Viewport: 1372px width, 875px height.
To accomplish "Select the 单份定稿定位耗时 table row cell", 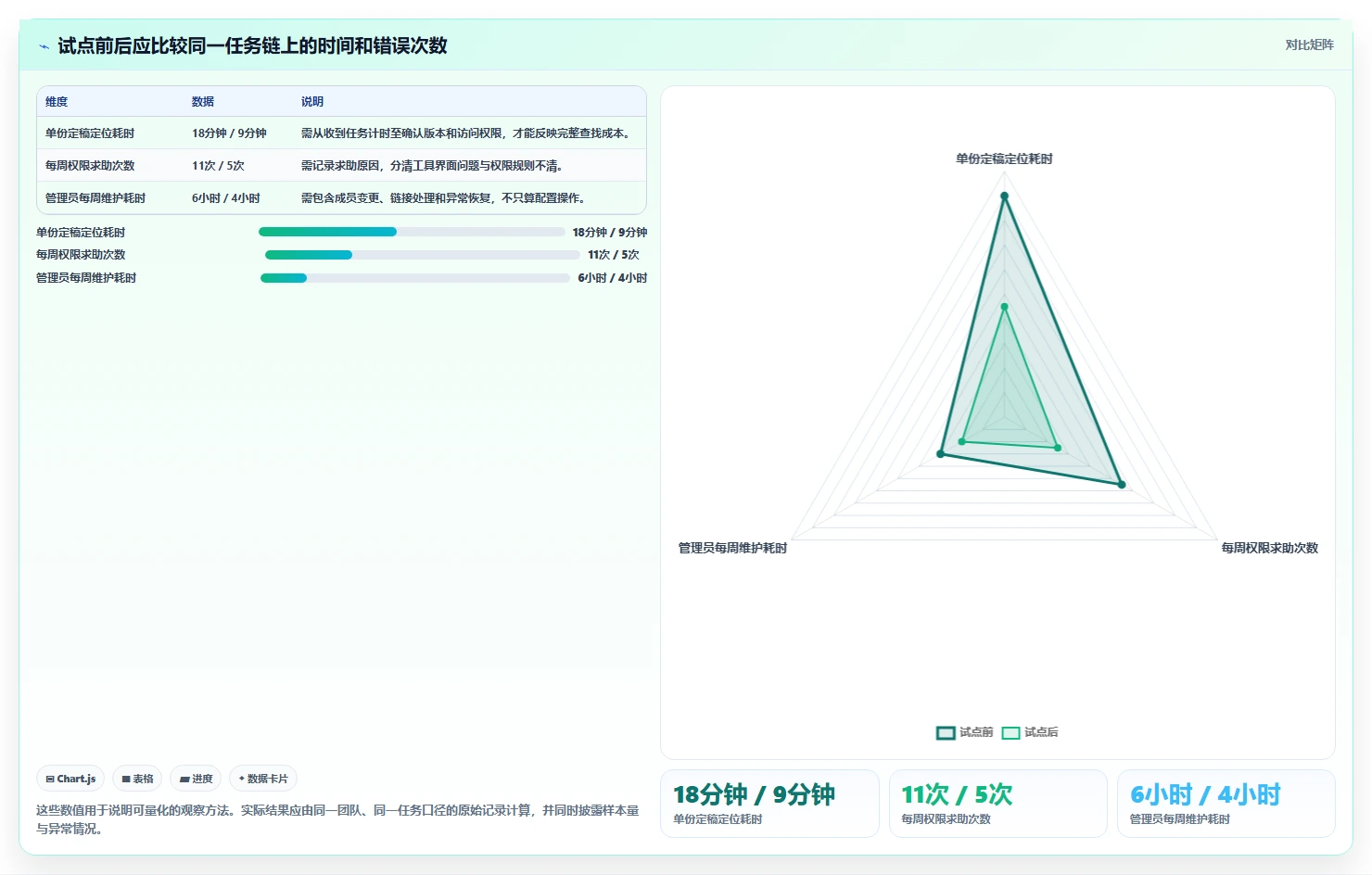I will [90, 133].
